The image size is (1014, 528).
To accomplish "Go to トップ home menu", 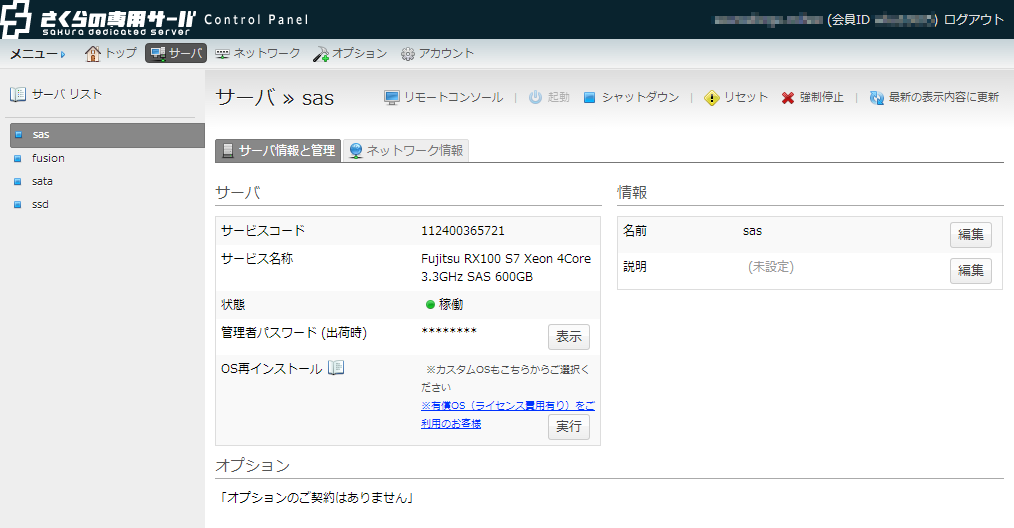I will pos(111,53).
